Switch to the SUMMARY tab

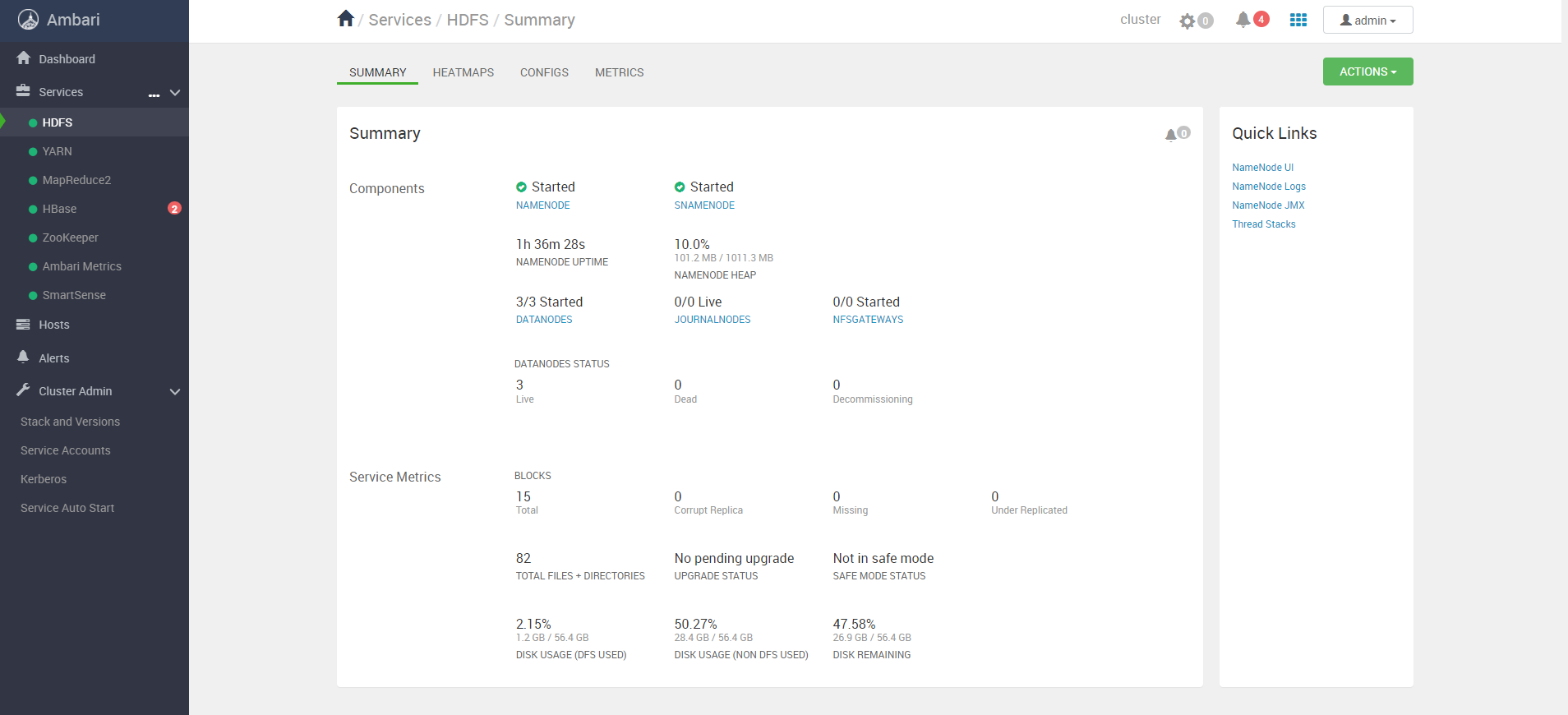(377, 72)
